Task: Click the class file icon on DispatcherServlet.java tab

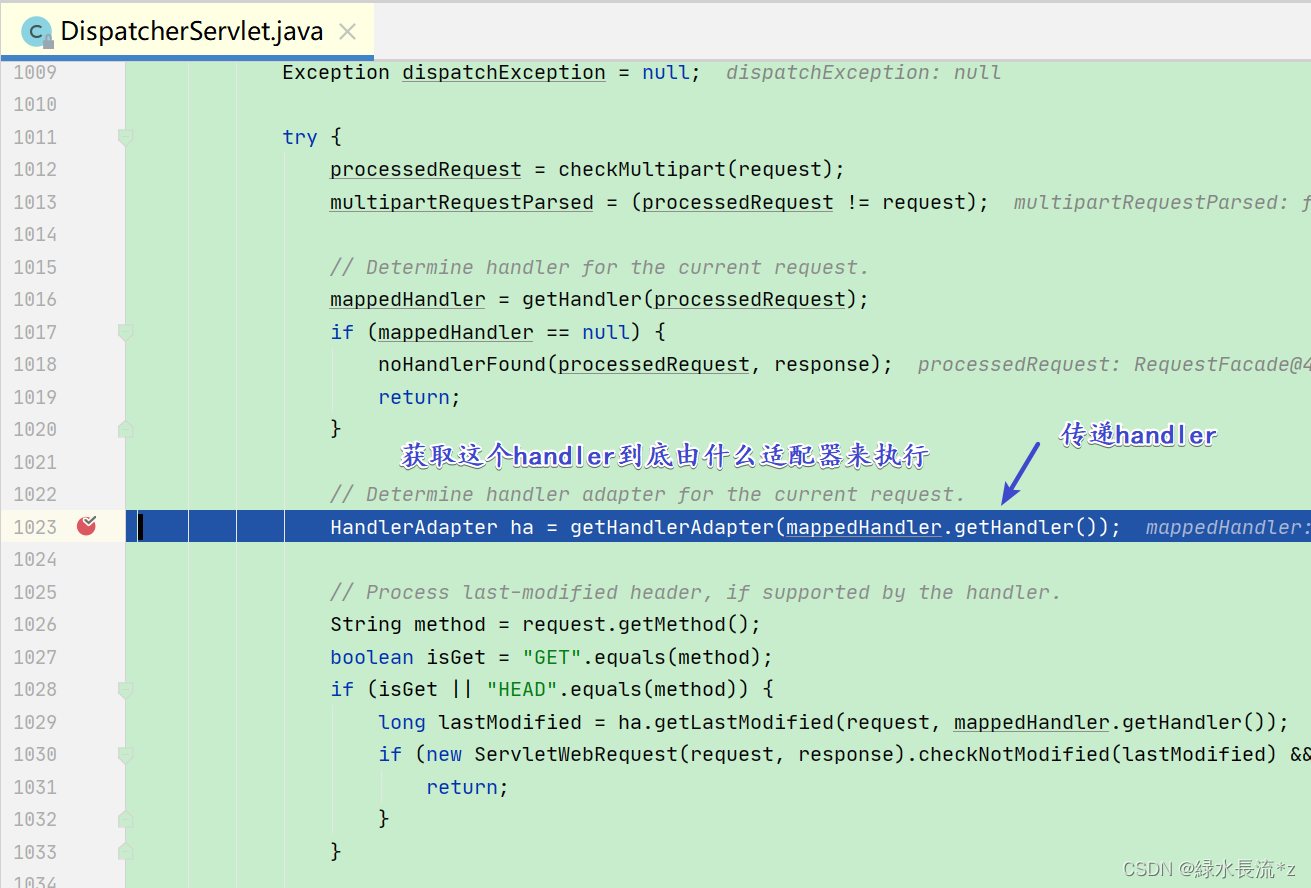Action: point(37,32)
